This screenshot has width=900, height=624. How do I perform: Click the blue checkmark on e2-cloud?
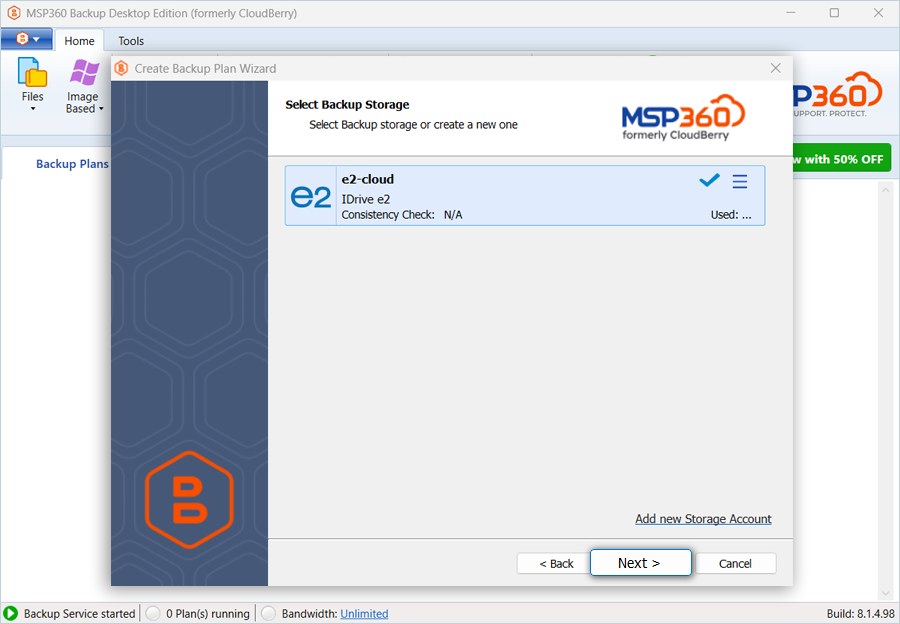pyautogui.click(x=709, y=181)
